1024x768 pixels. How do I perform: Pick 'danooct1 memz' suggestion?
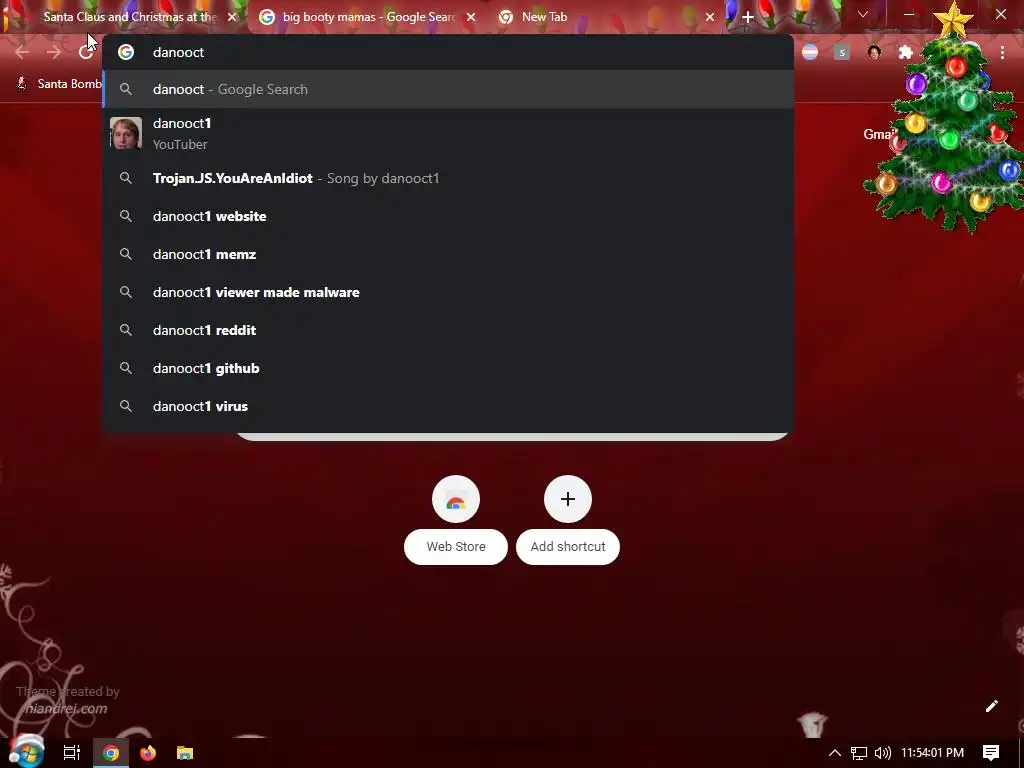448,254
